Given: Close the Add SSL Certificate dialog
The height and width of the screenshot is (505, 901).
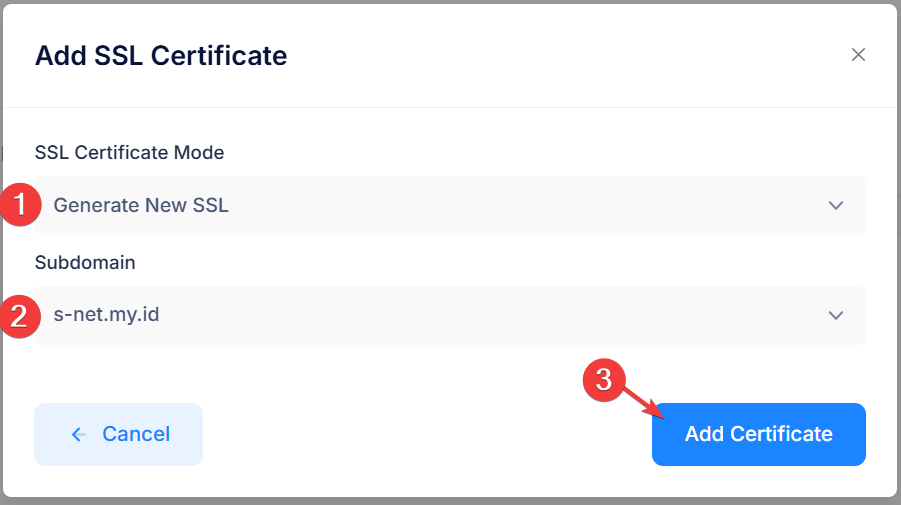Looking at the screenshot, I should (x=858, y=55).
